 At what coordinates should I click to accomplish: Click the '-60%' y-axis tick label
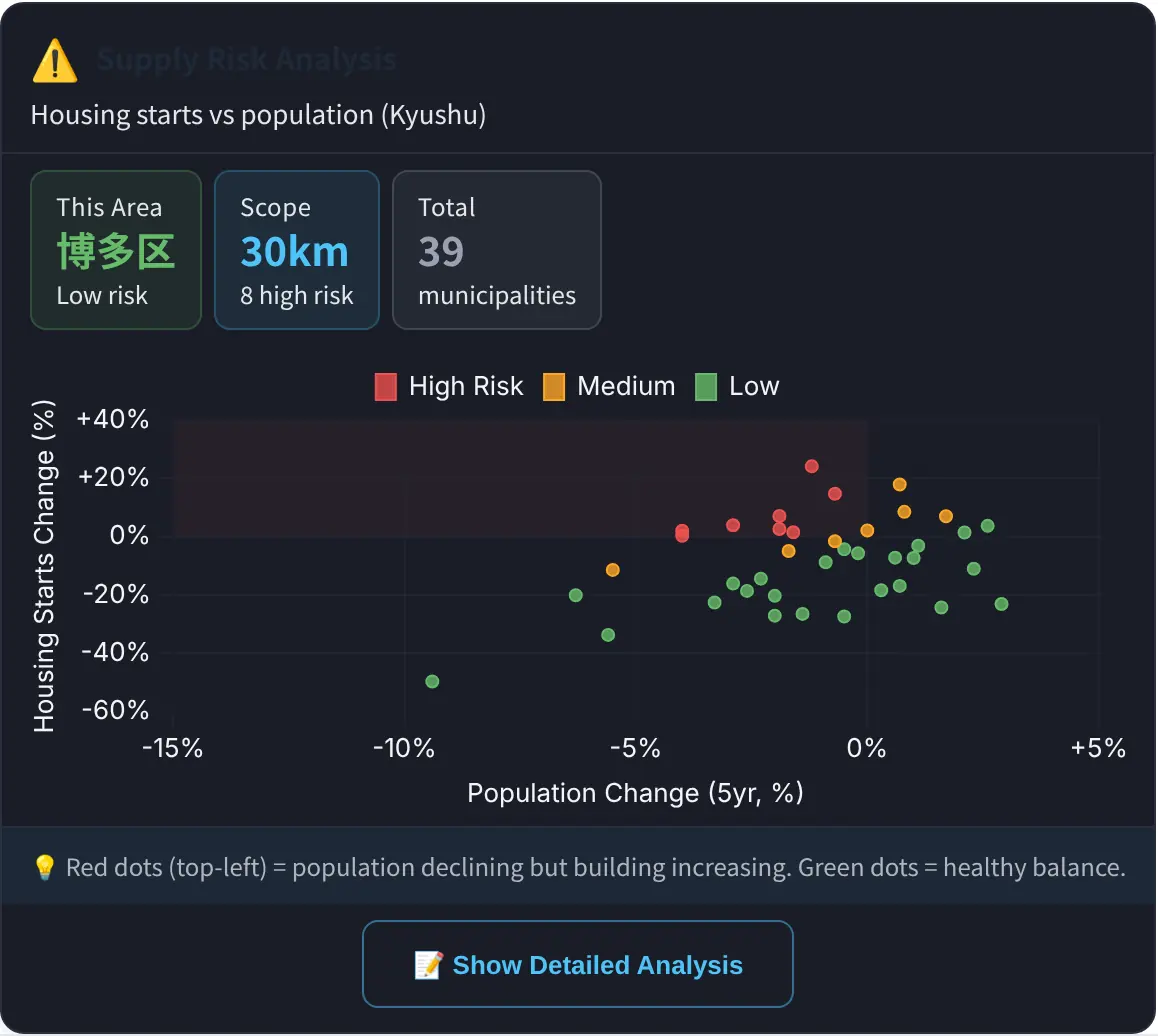115,710
